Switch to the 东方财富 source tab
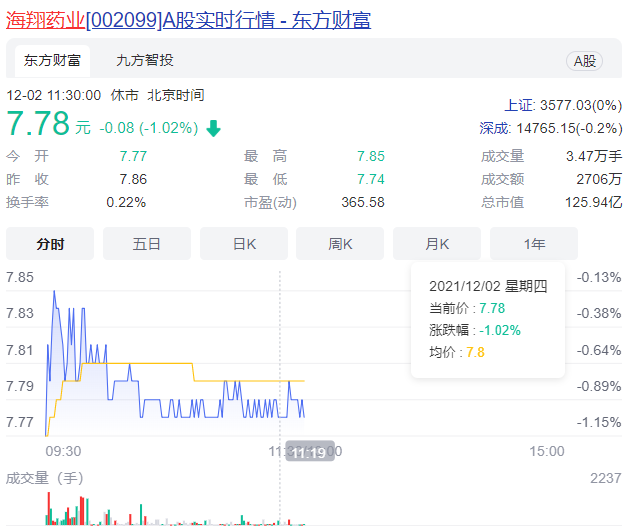The width and height of the screenshot is (629, 531). (51, 61)
